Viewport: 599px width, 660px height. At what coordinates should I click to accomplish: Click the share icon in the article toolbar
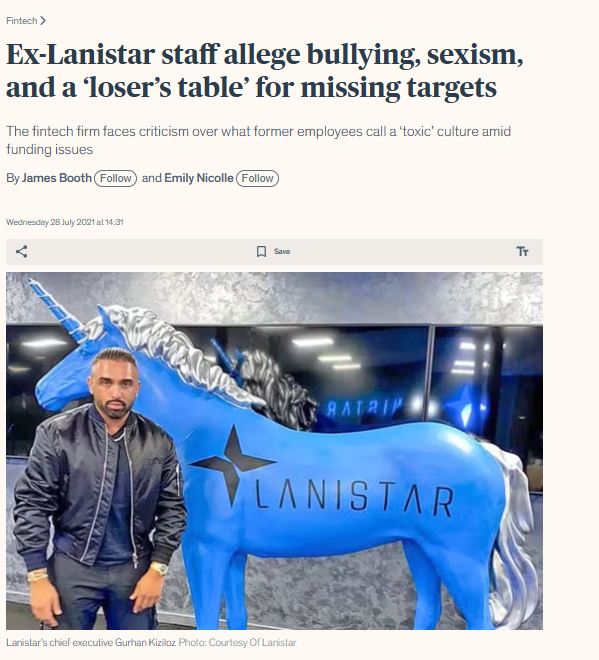pyautogui.click(x=21, y=252)
